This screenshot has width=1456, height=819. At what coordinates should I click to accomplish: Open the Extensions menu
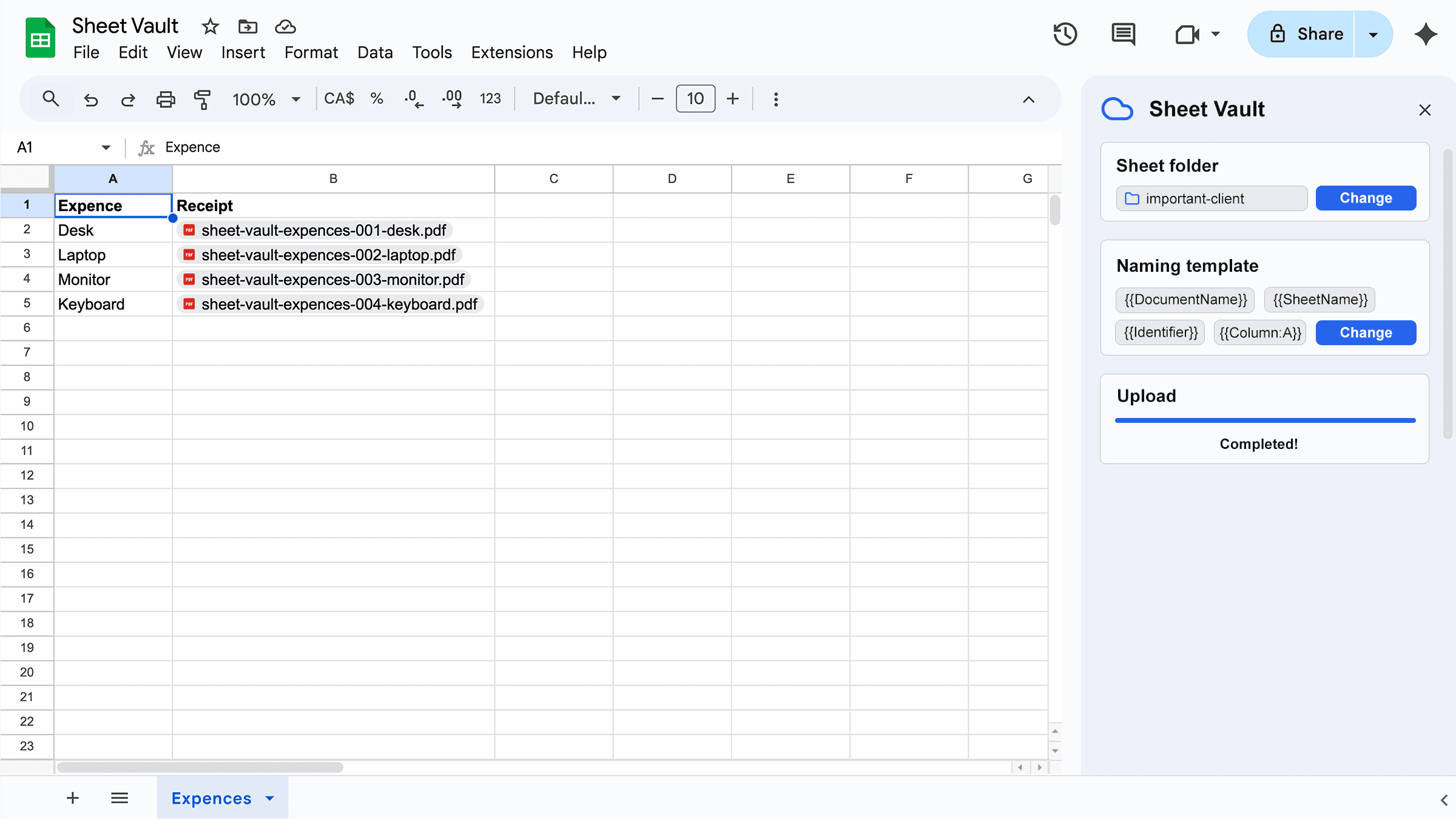[x=511, y=52]
